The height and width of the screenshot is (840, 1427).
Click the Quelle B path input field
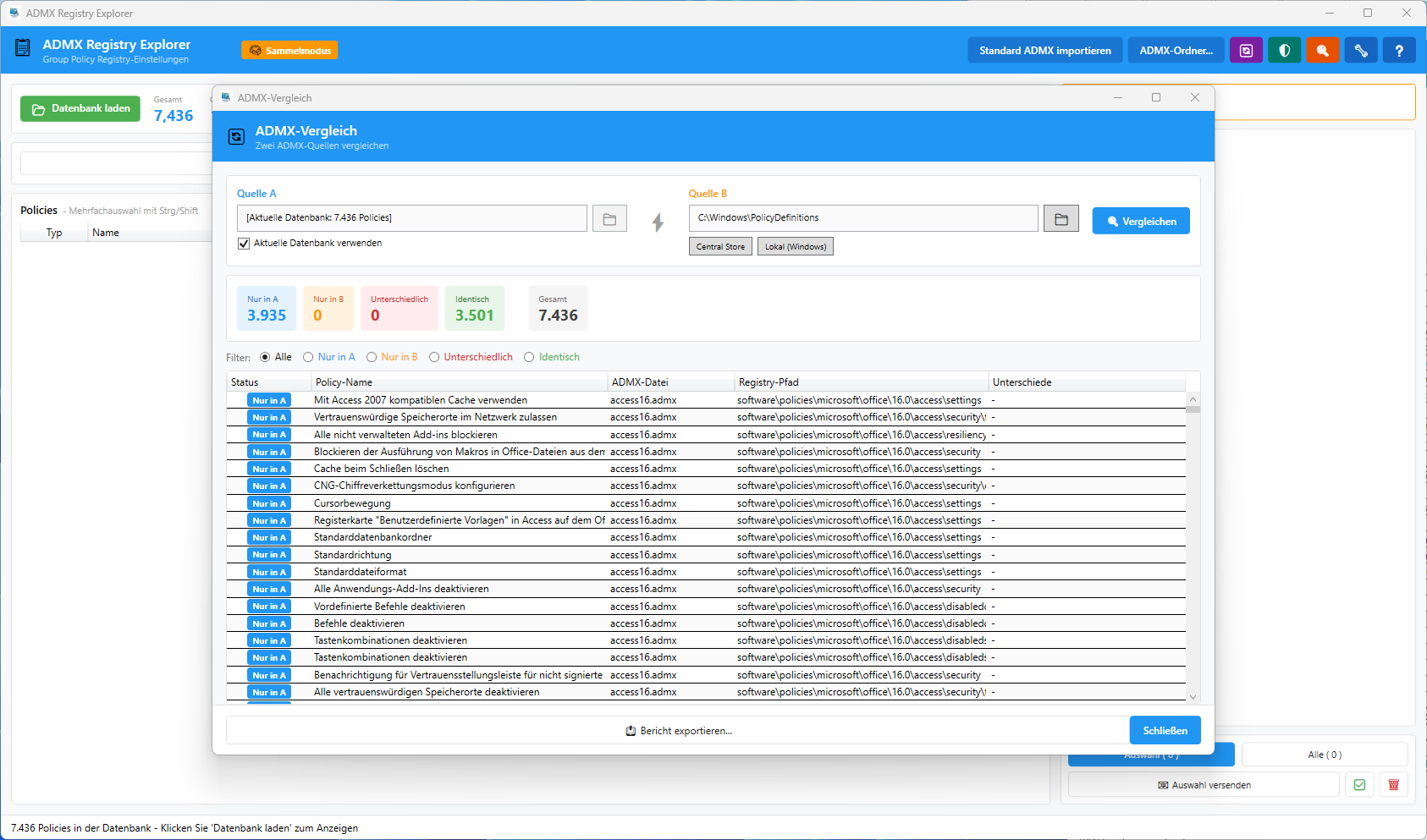(x=862, y=218)
